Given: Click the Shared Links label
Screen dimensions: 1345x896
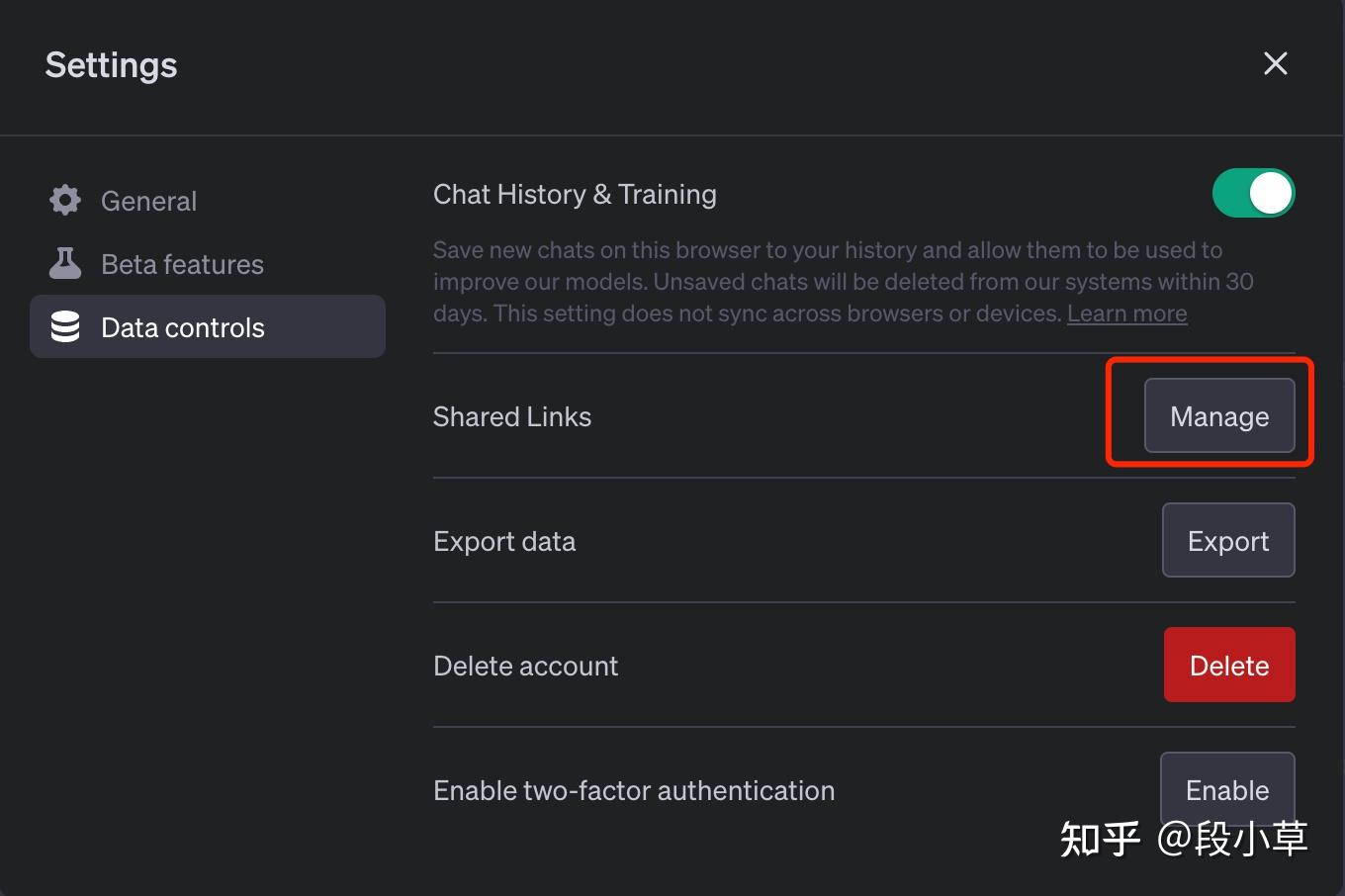Looking at the screenshot, I should (x=512, y=417).
